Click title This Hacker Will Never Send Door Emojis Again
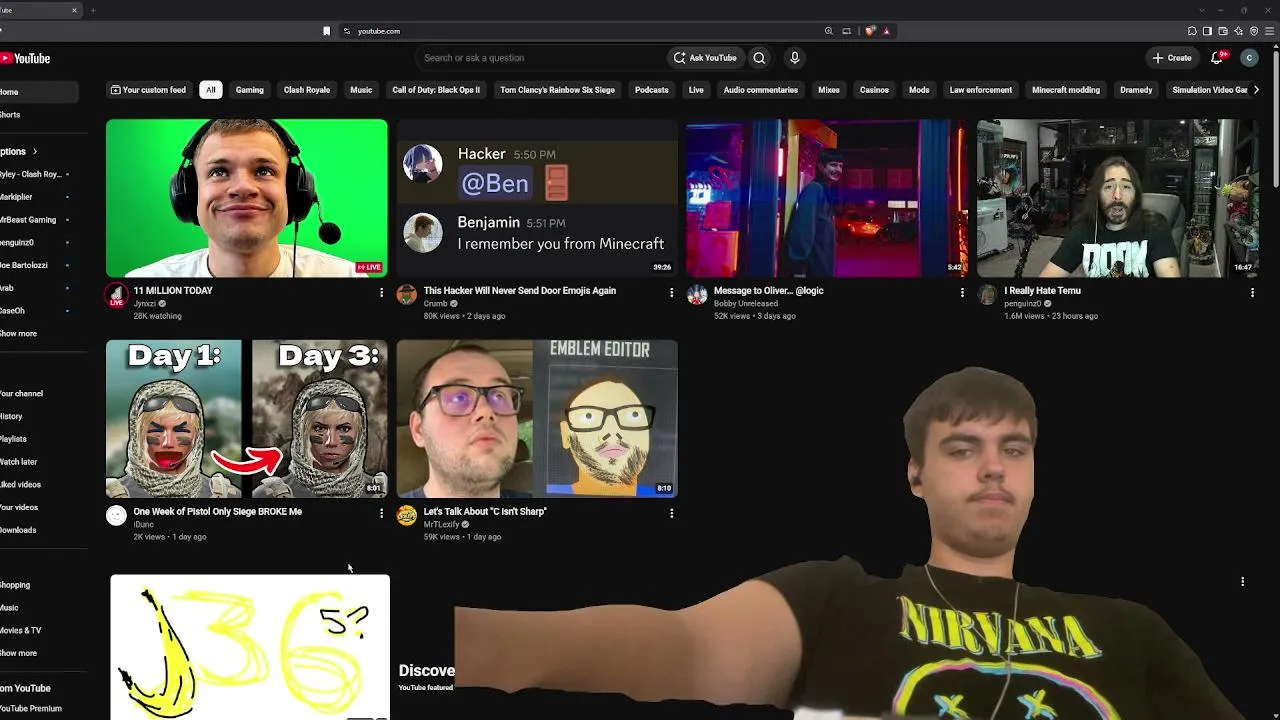The height and width of the screenshot is (720, 1280). tap(520, 291)
